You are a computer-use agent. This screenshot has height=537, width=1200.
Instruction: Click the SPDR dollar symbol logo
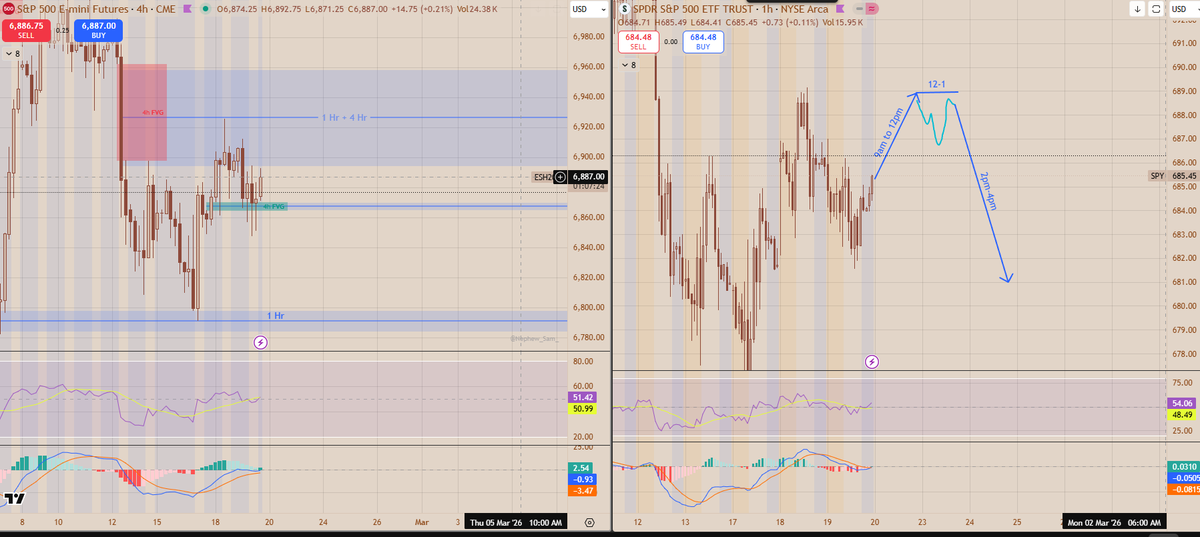pyautogui.click(x=625, y=9)
